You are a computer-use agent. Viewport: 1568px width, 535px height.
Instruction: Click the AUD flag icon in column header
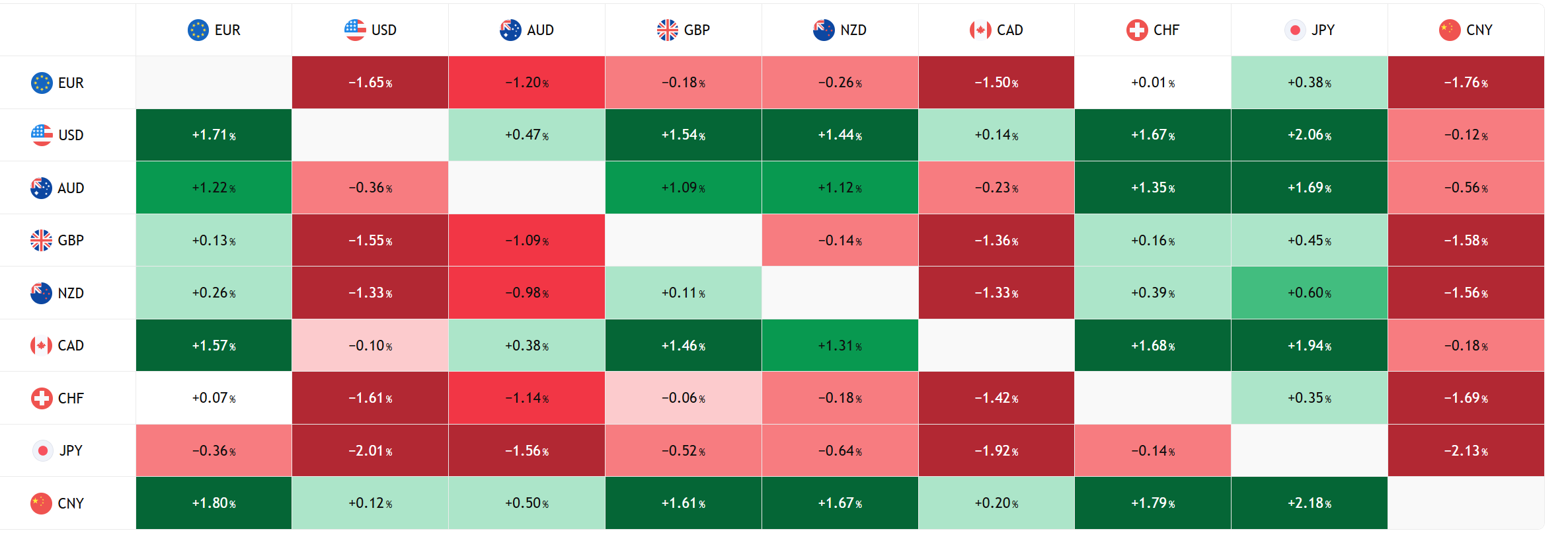510,30
